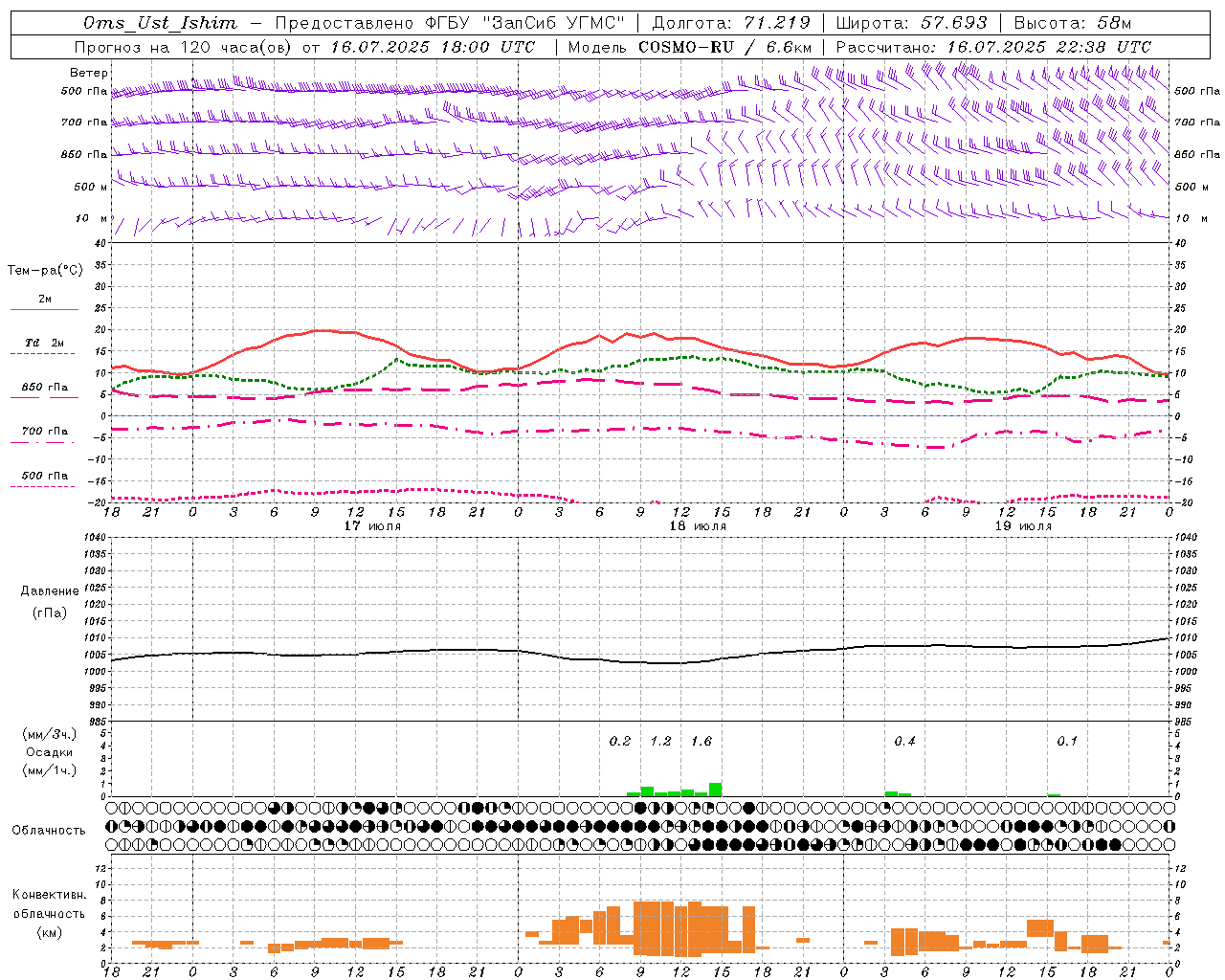Image resolution: width=1225 pixels, height=980 pixels.
Task: Click the Широта: 57.693 value
Action: point(912,23)
